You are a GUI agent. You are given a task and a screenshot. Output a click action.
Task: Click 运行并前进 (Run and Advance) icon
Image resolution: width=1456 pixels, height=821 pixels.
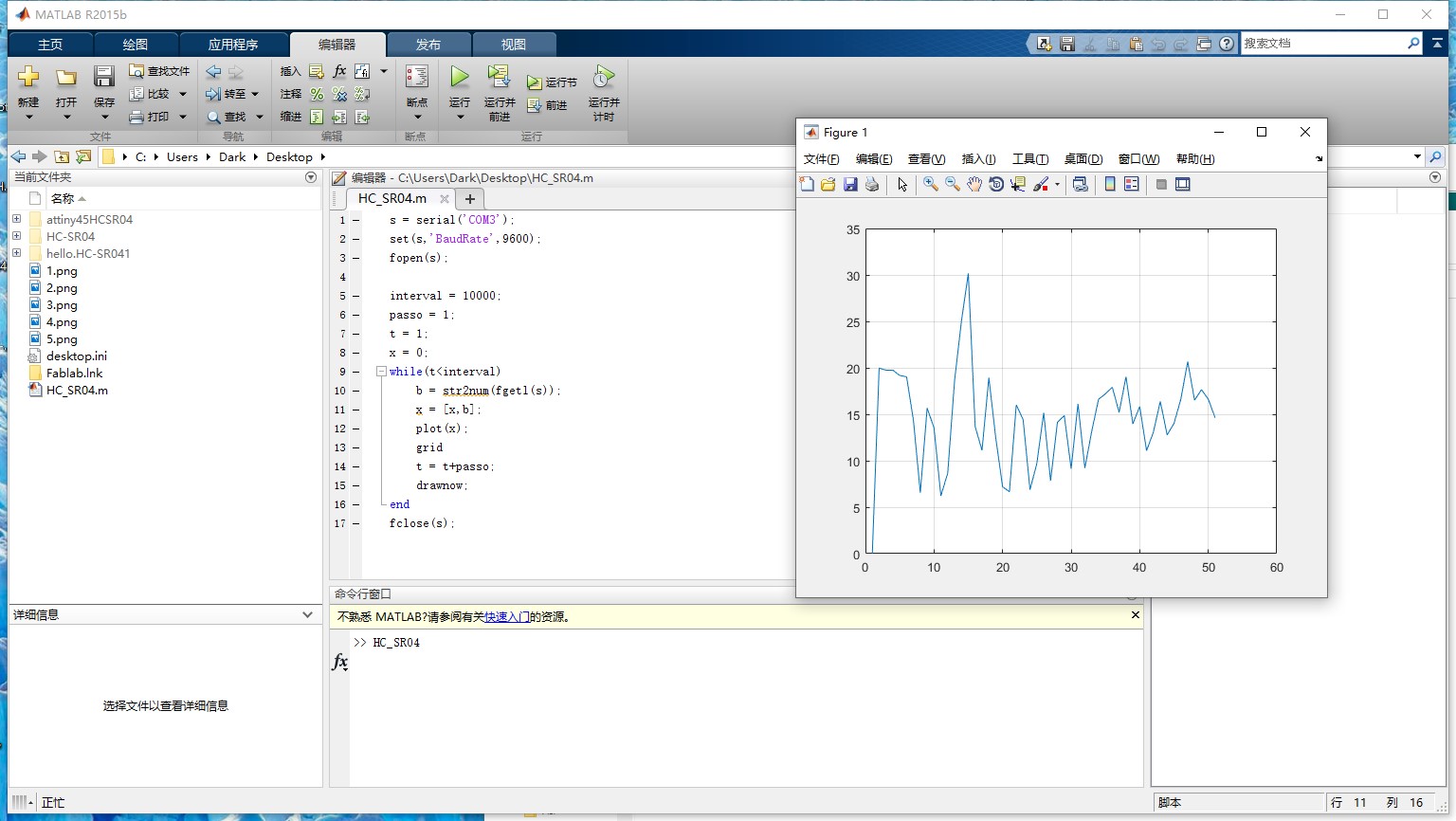[x=499, y=76]
